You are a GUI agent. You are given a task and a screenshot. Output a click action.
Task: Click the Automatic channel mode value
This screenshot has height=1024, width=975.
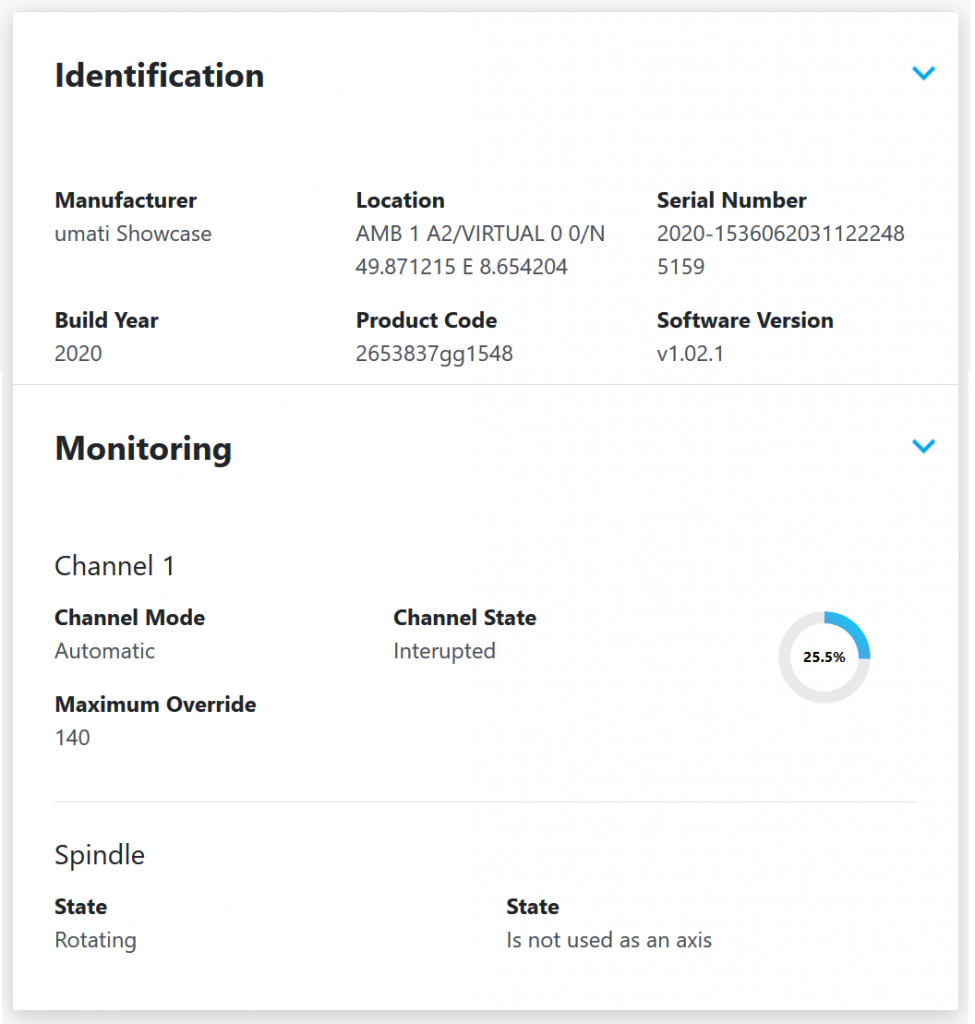pyautogui.click(x=105, y=651)
